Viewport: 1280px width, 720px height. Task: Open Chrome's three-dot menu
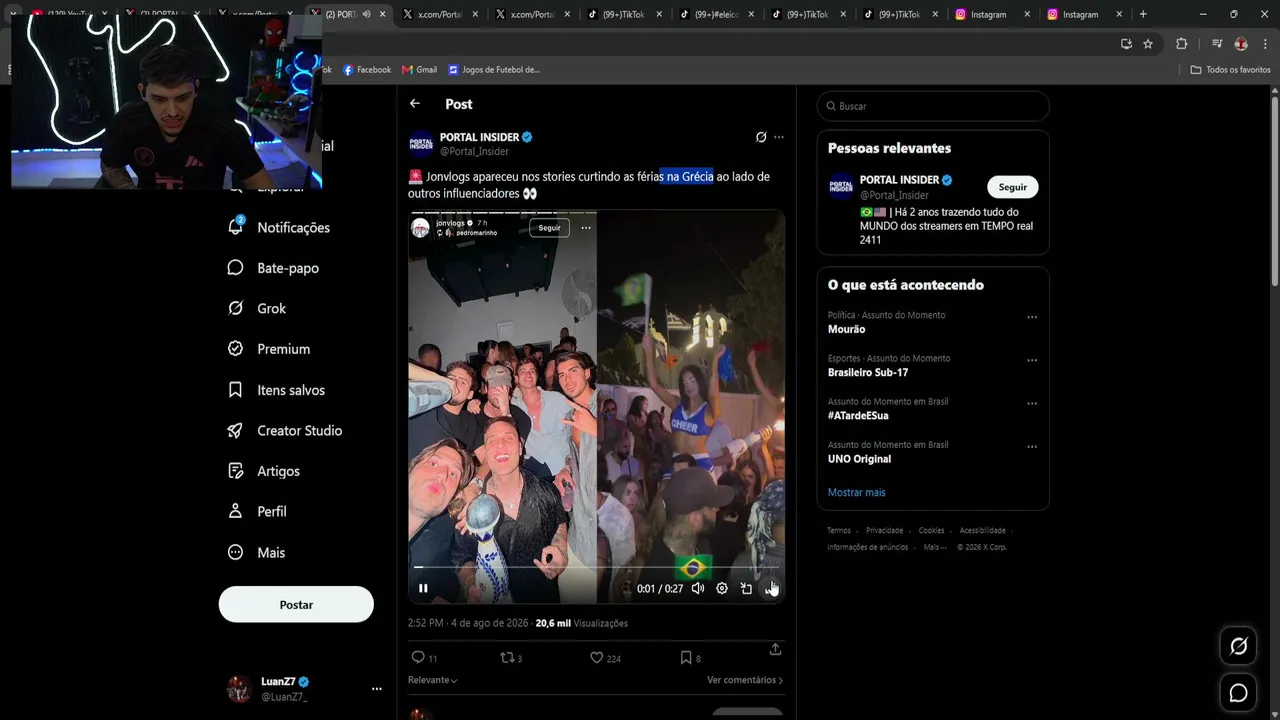[1266, 44]
